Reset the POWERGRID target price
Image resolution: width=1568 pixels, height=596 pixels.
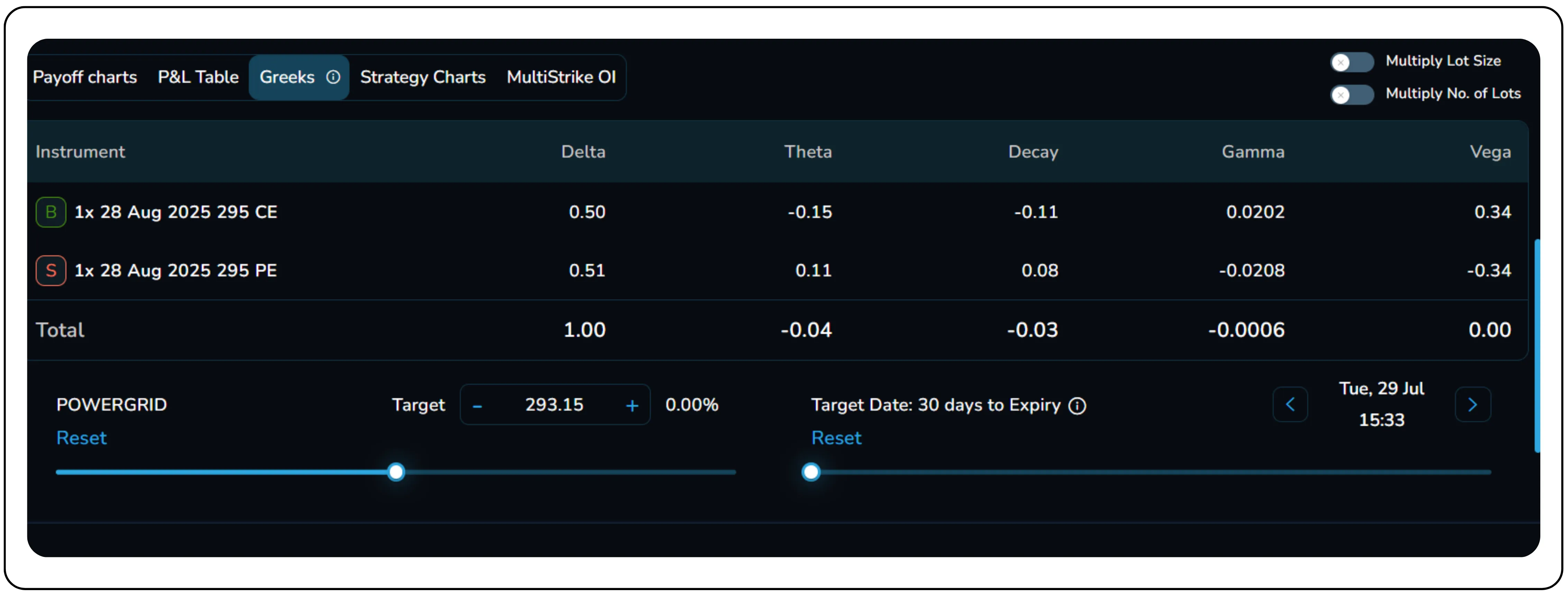pyautogui.click(x=81, y=438)
